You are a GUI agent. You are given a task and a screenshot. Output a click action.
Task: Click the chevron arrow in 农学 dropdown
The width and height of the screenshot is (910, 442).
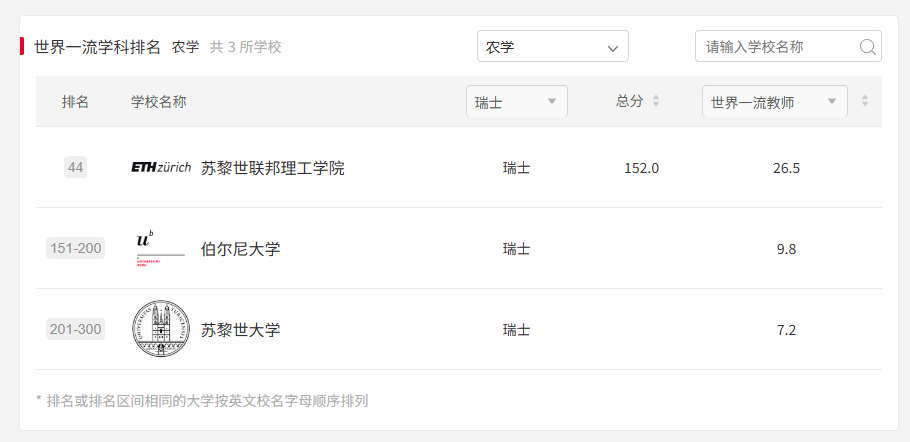click(x=613, y=48)
